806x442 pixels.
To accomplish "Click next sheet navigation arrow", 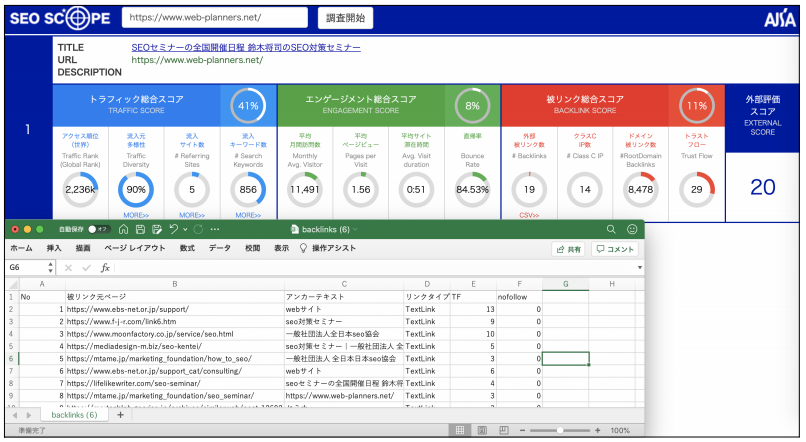I will pyautogui.click(x=29, y=415).
